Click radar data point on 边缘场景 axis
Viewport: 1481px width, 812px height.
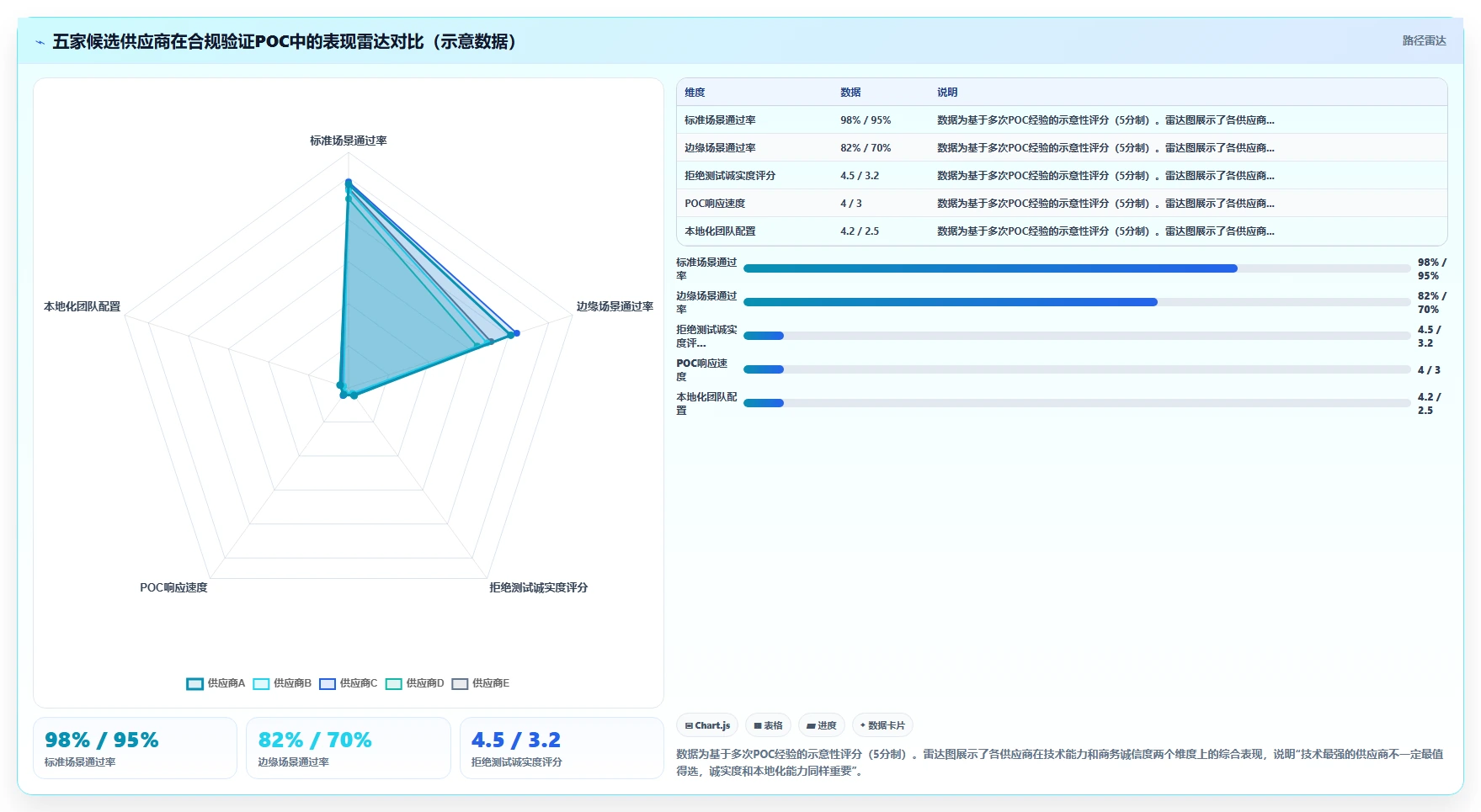pos(516,333)
